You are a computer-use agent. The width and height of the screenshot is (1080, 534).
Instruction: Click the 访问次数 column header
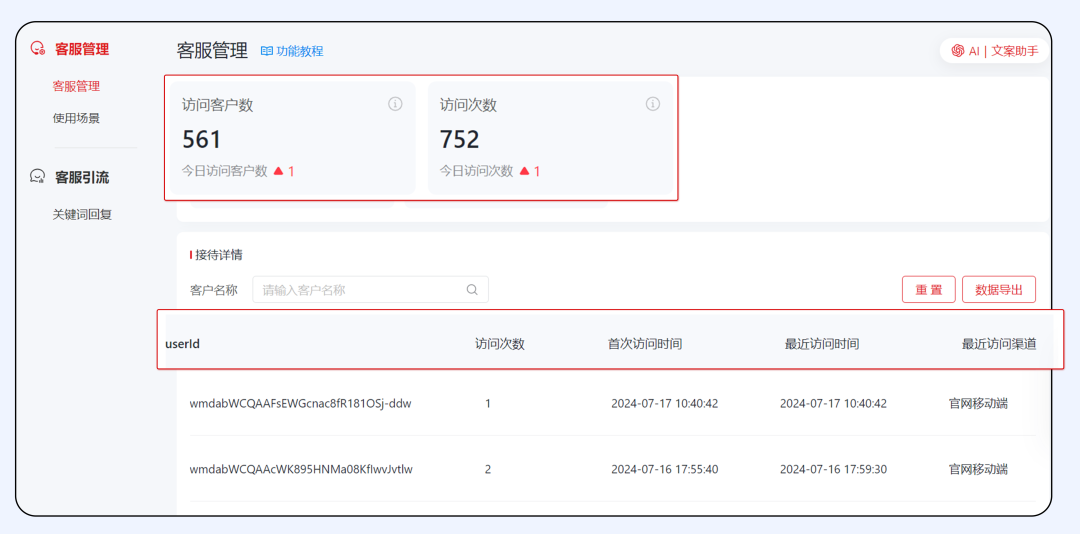[x=500, y=343]
